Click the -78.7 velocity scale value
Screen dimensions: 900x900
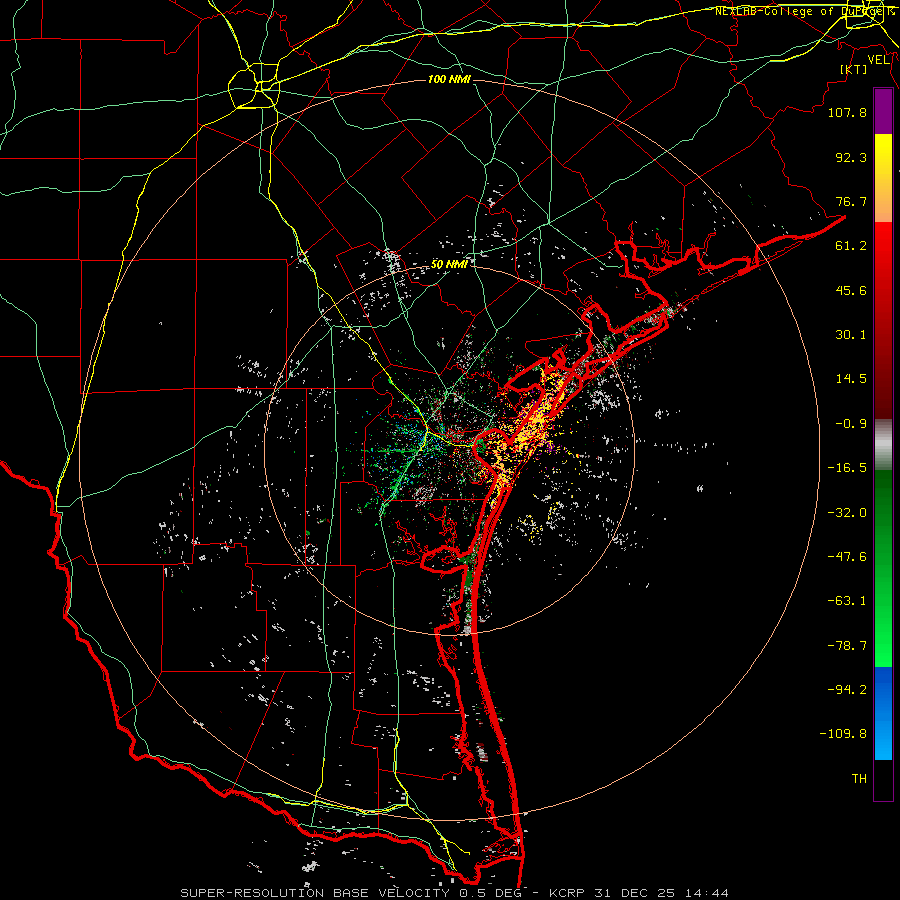847,646
